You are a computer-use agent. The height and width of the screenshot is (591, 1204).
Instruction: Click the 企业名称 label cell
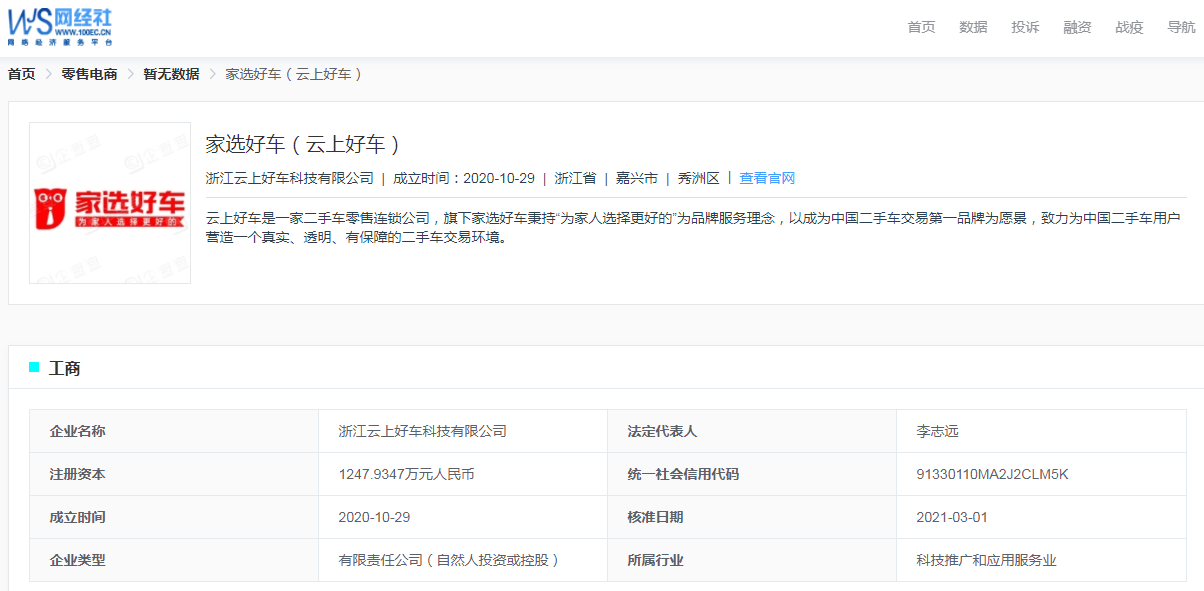pyautogui.click(x=174, y=431)
